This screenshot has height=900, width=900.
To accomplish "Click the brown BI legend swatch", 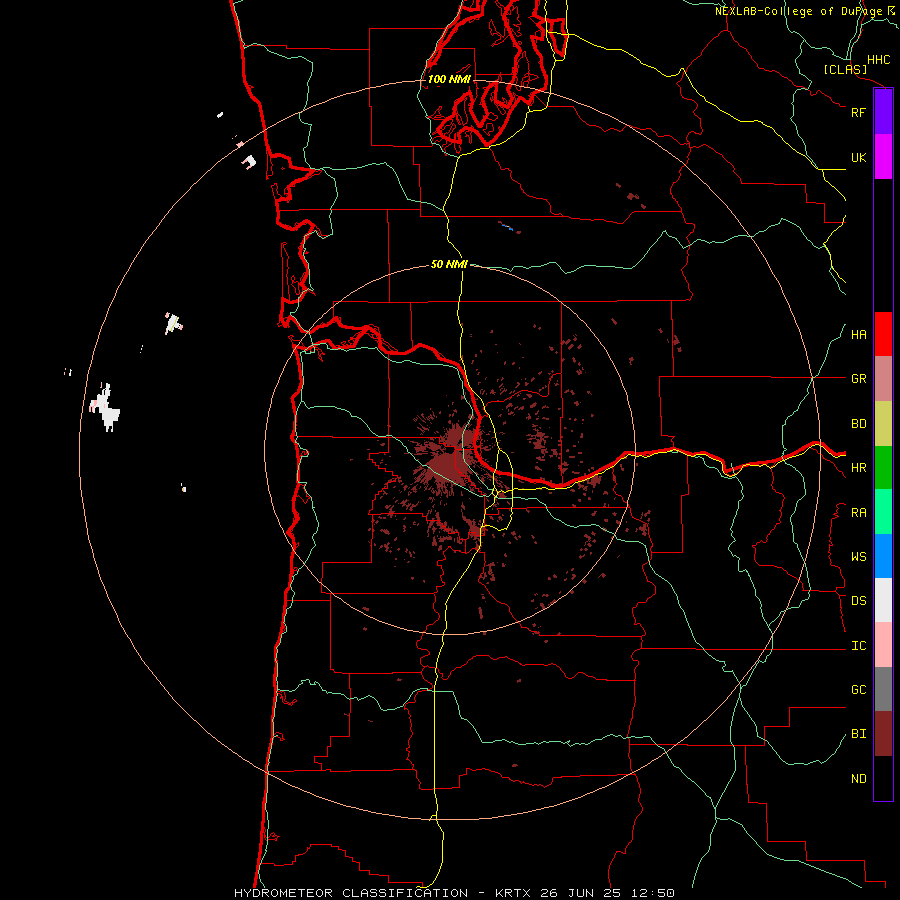I will pyautogui.click(x=883, y=734).
